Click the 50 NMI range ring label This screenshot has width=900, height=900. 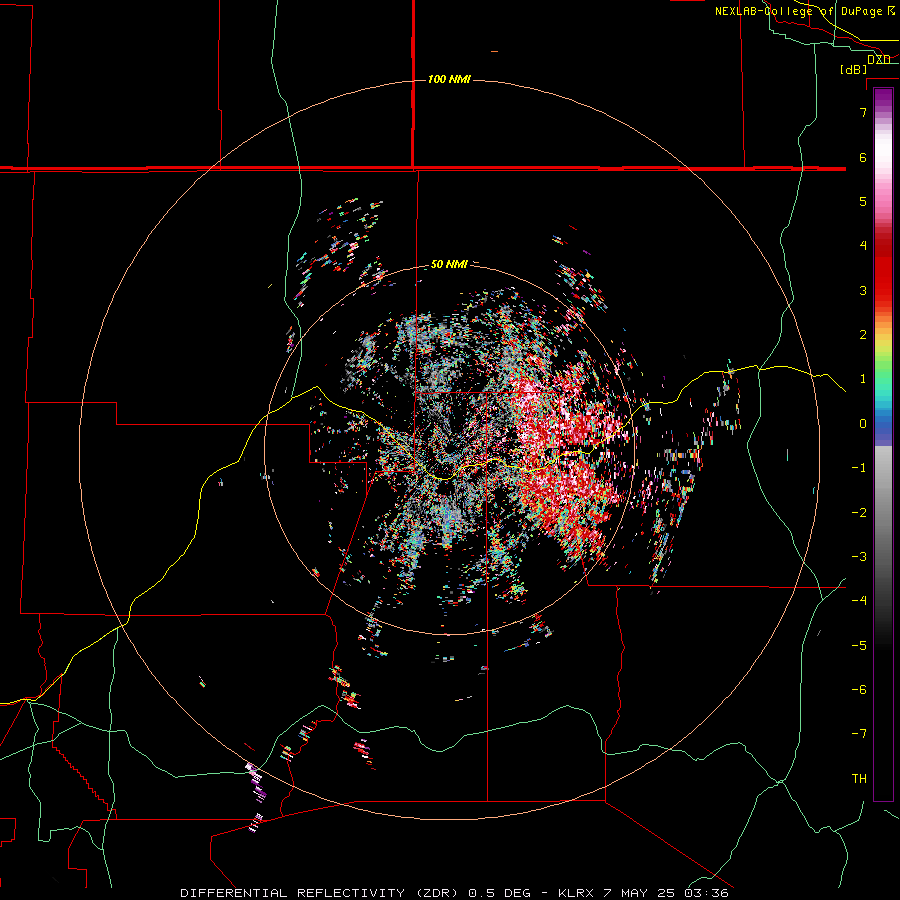click(x=449, y=264)
